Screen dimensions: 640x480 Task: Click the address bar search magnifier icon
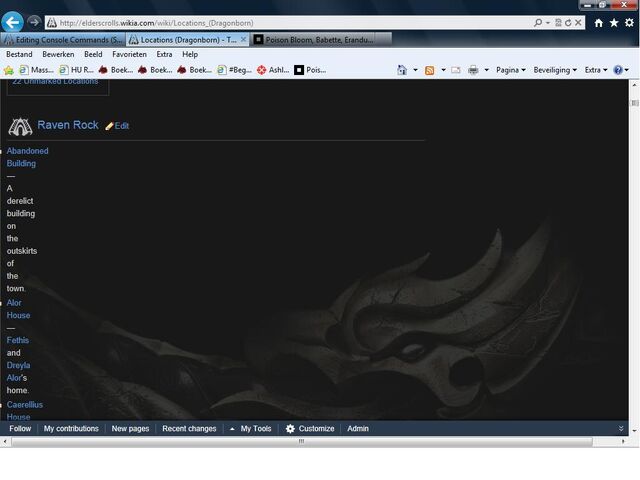[x=538, y=23]
